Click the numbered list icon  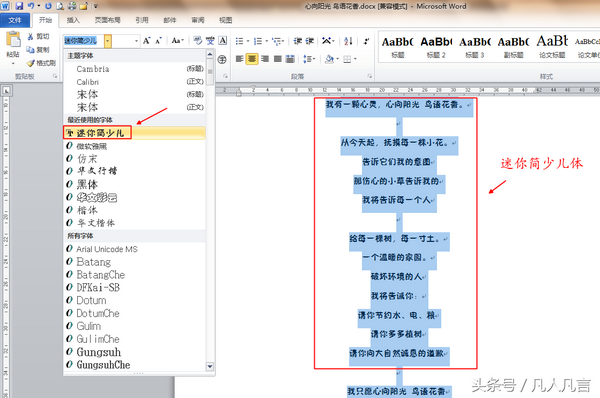(258, 41)
